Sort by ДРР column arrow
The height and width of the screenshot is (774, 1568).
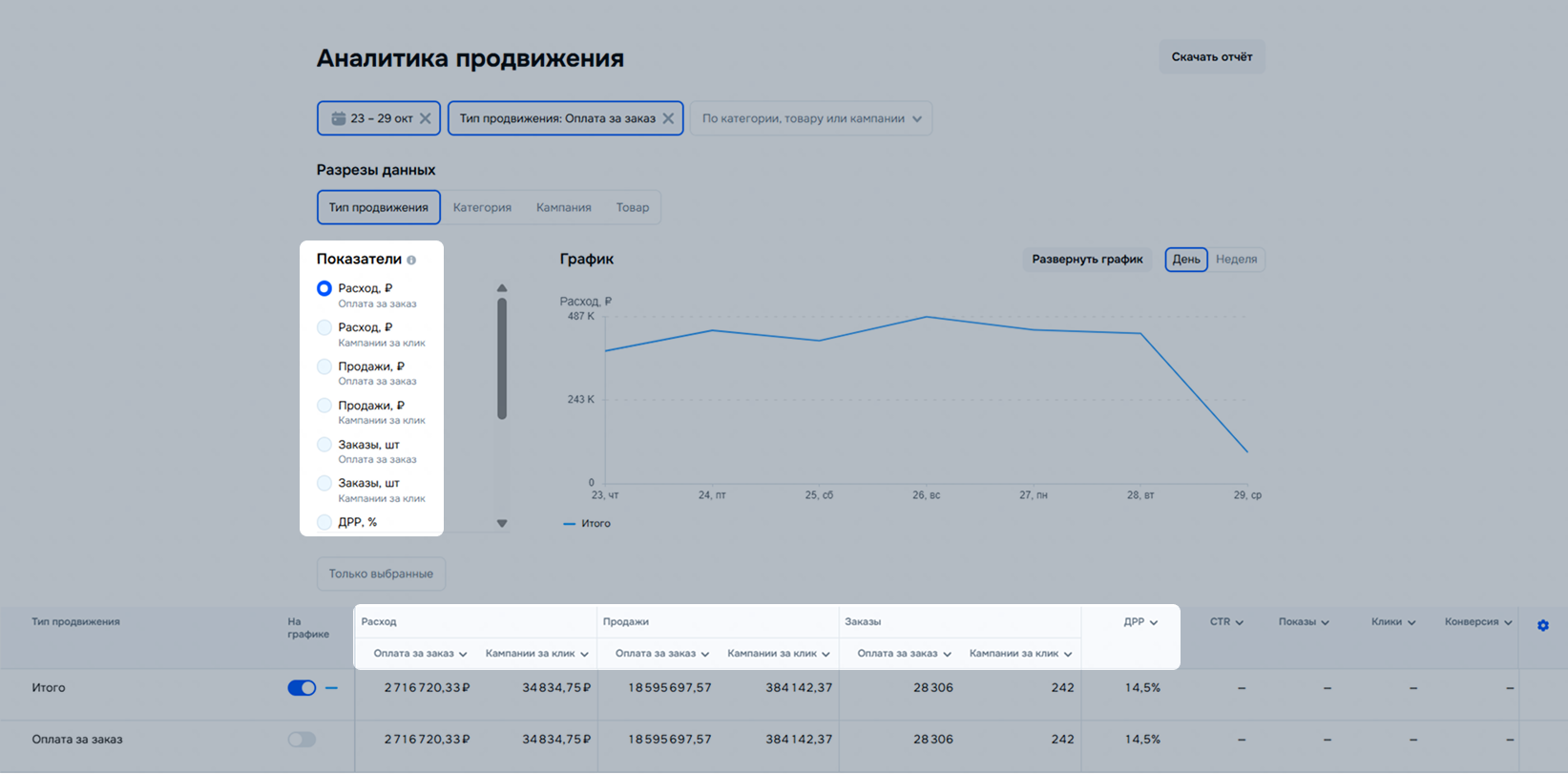click(x=1154, y=622)
